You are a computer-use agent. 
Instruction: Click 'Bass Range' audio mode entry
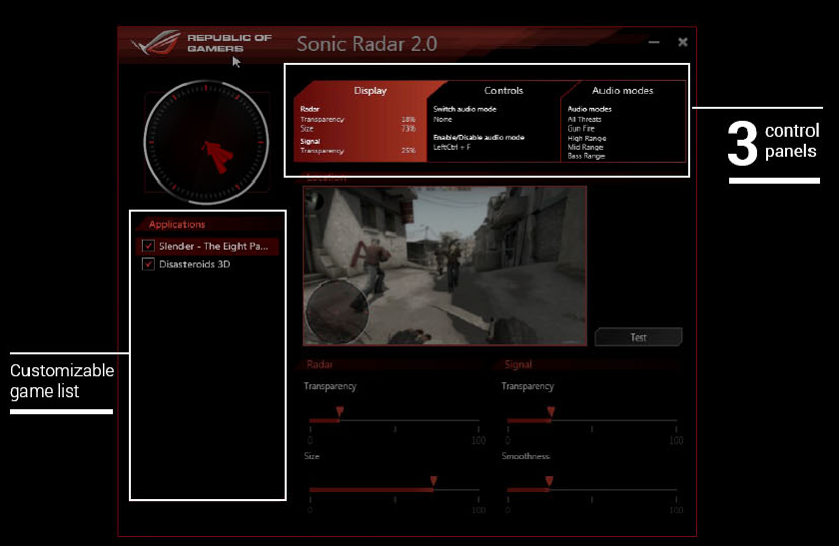(586, 156)
